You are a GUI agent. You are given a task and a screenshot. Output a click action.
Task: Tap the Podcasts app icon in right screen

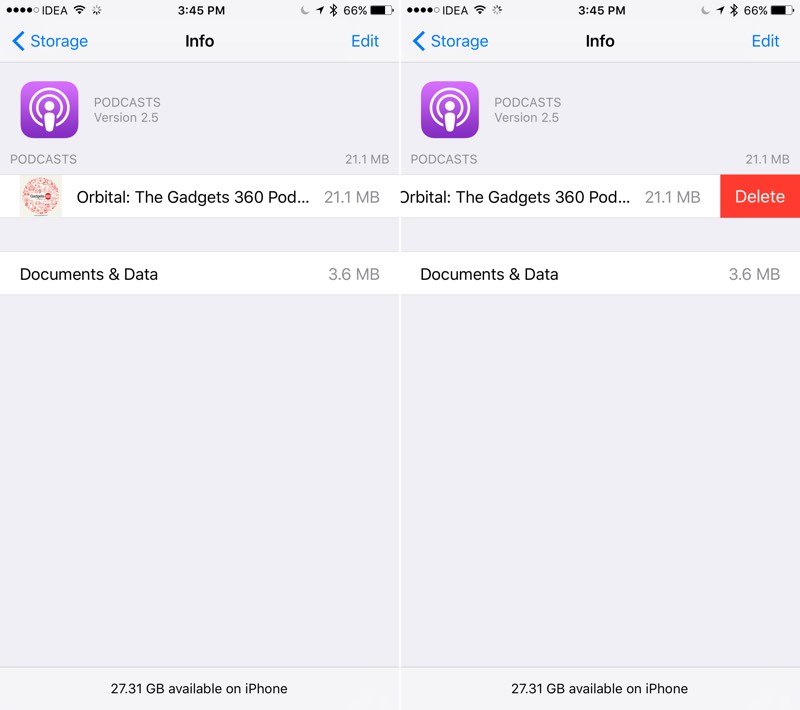[x=449, y=109]
